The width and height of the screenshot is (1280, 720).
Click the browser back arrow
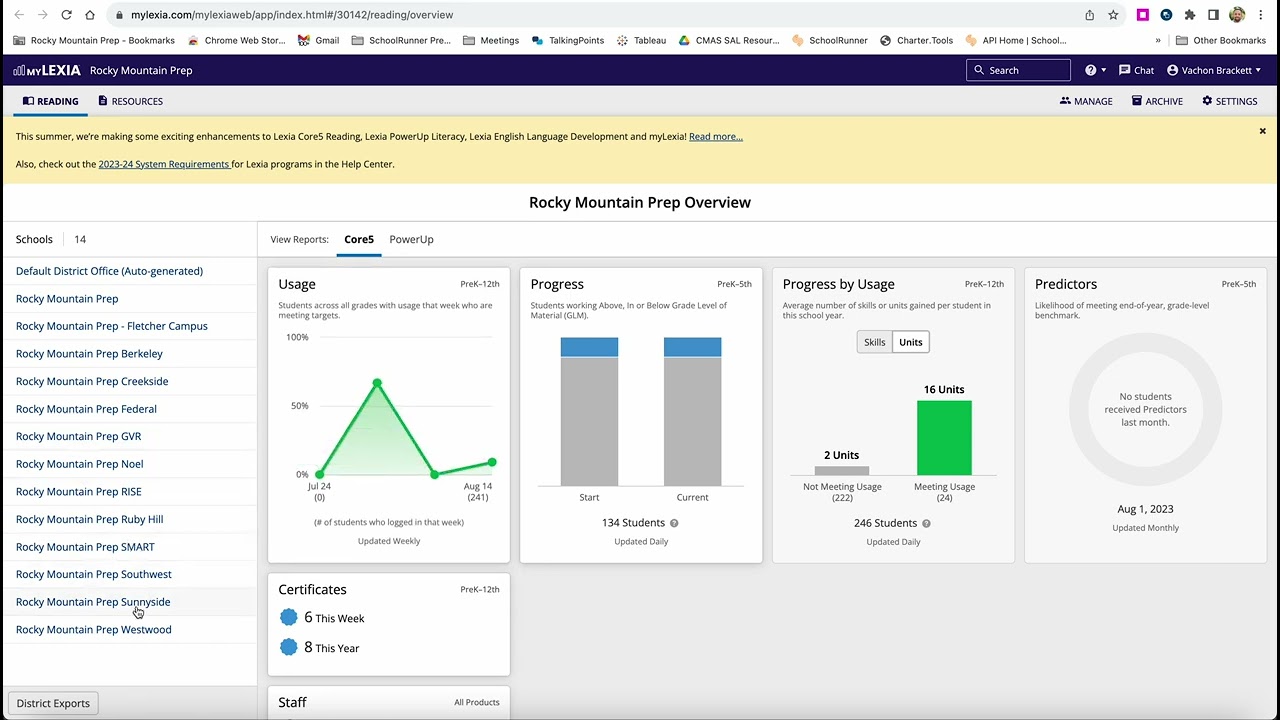(17, 15)
